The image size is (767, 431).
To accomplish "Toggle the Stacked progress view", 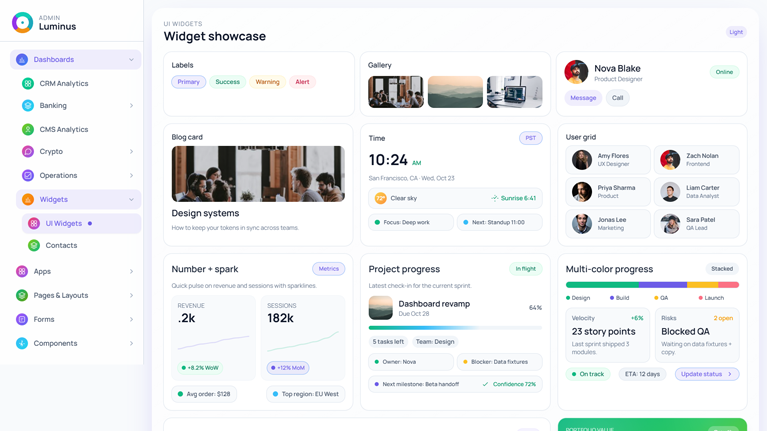I will (721, 269).
